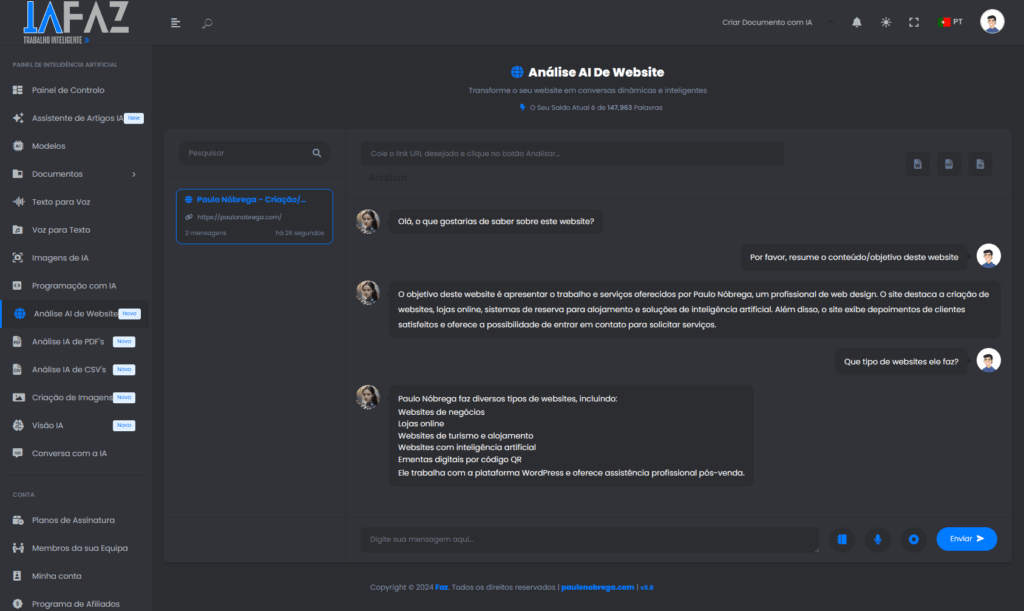
Task: Click the notifications bell icon
Action: 856,22
